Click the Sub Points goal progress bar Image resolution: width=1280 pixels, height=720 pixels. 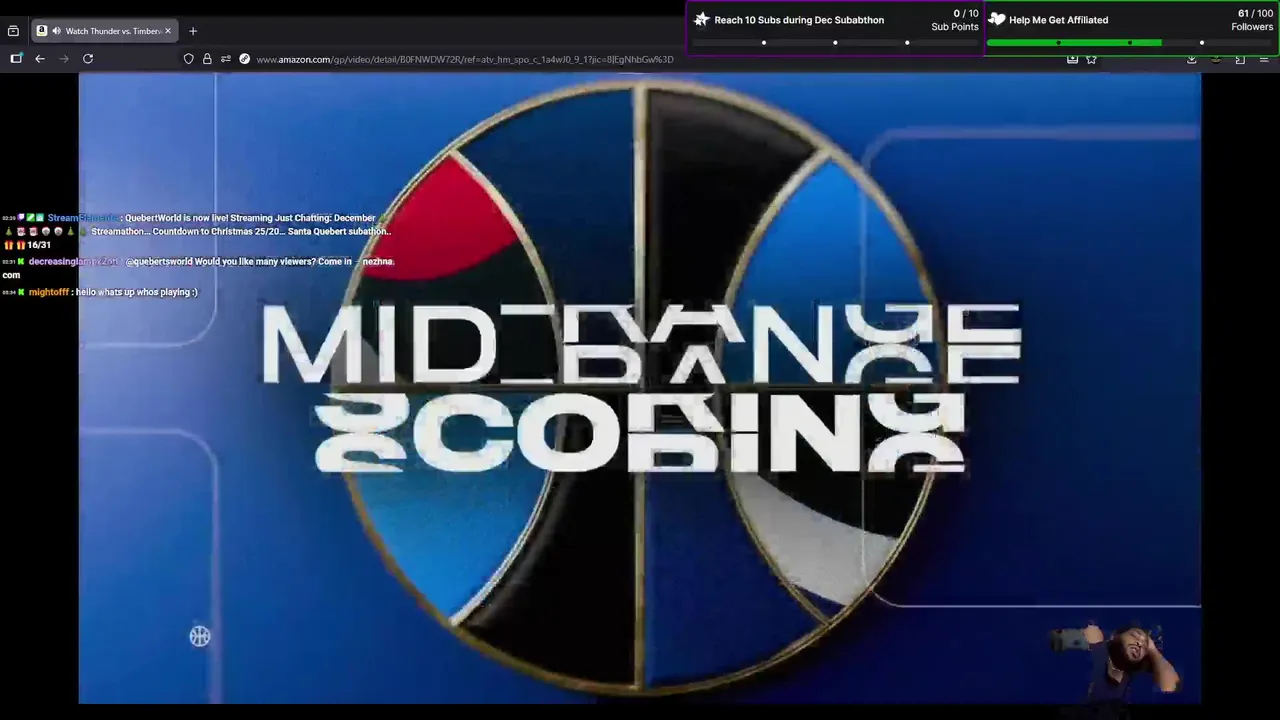click(835, 43)
